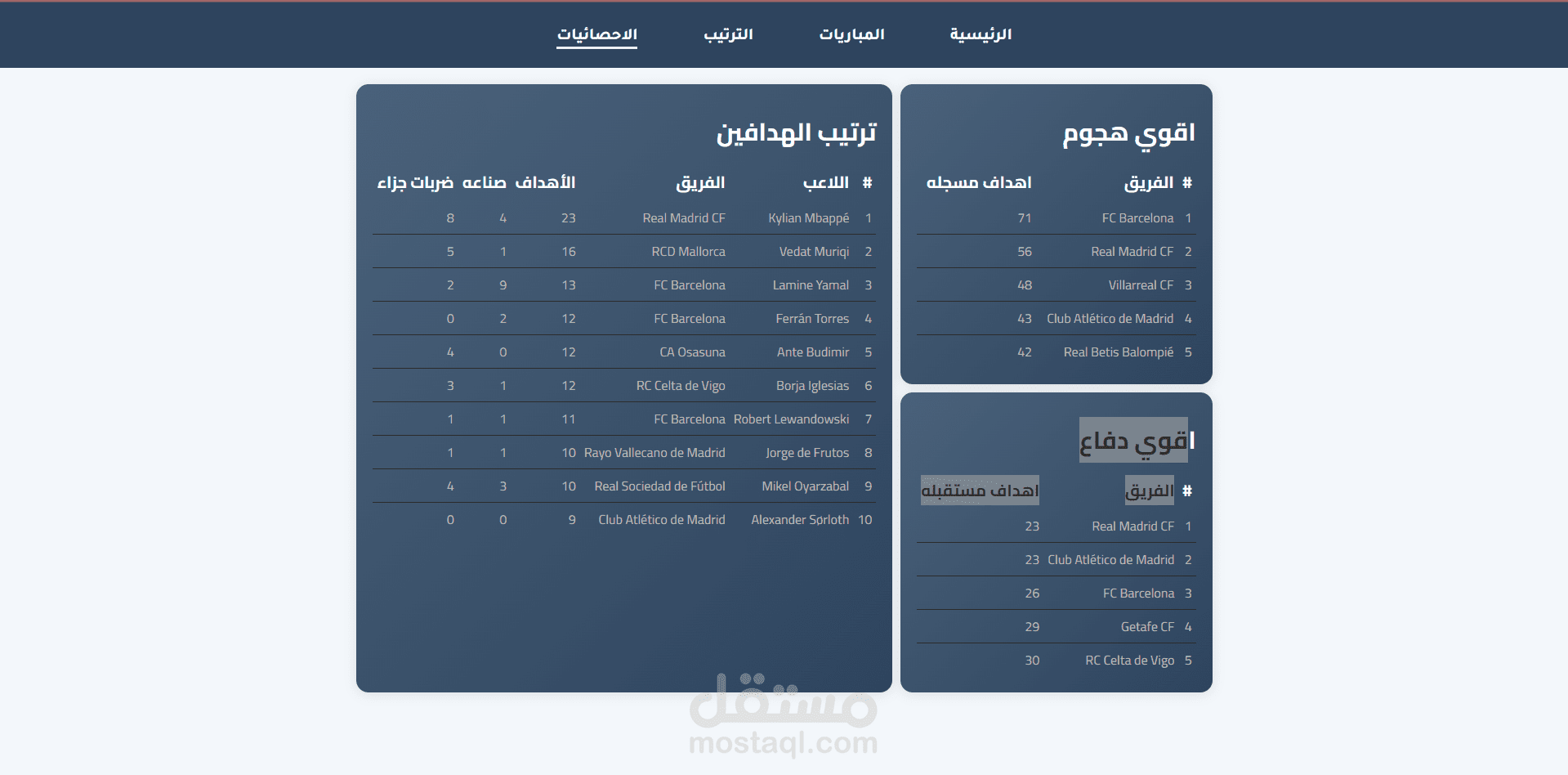
Task: Click Villarreal CF in اقوي هجوم table
Action: click(x=1141, y=285)
